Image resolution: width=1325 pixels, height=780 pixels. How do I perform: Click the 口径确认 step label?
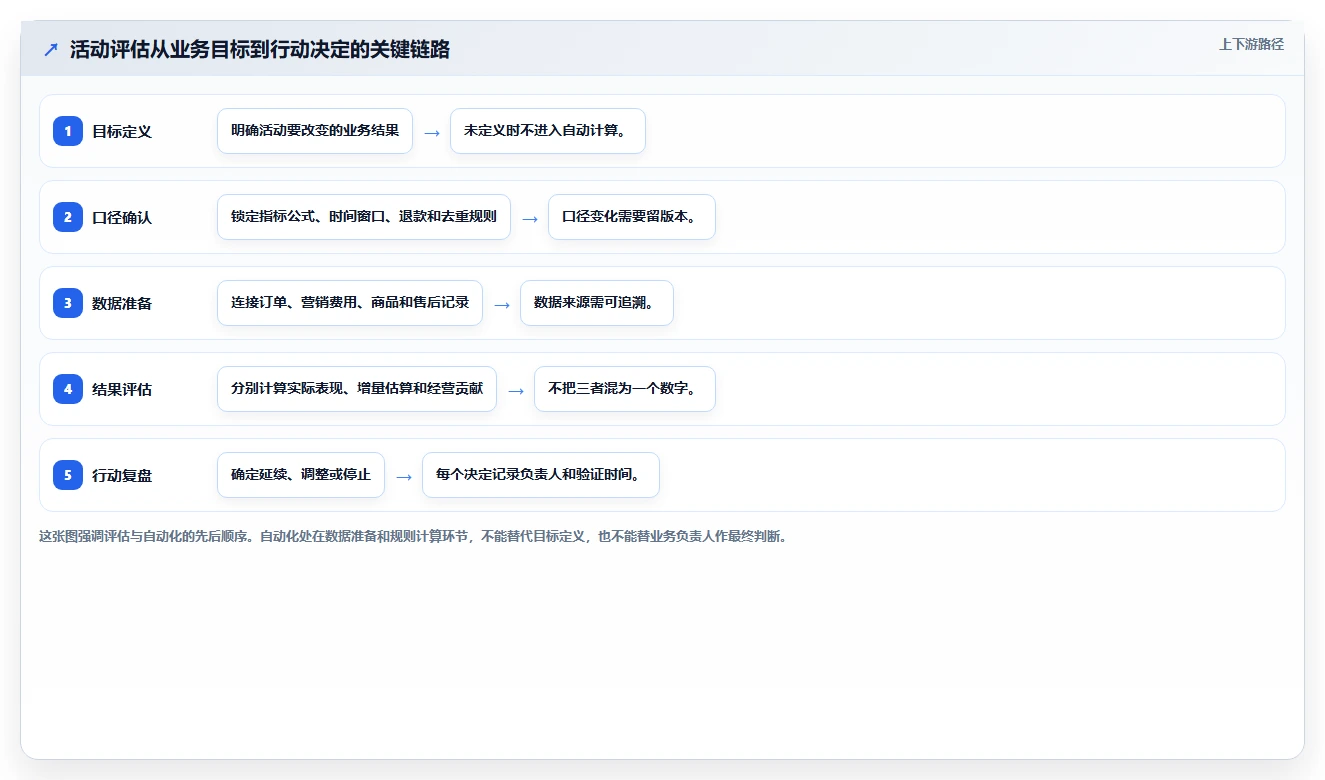[122, 217]
